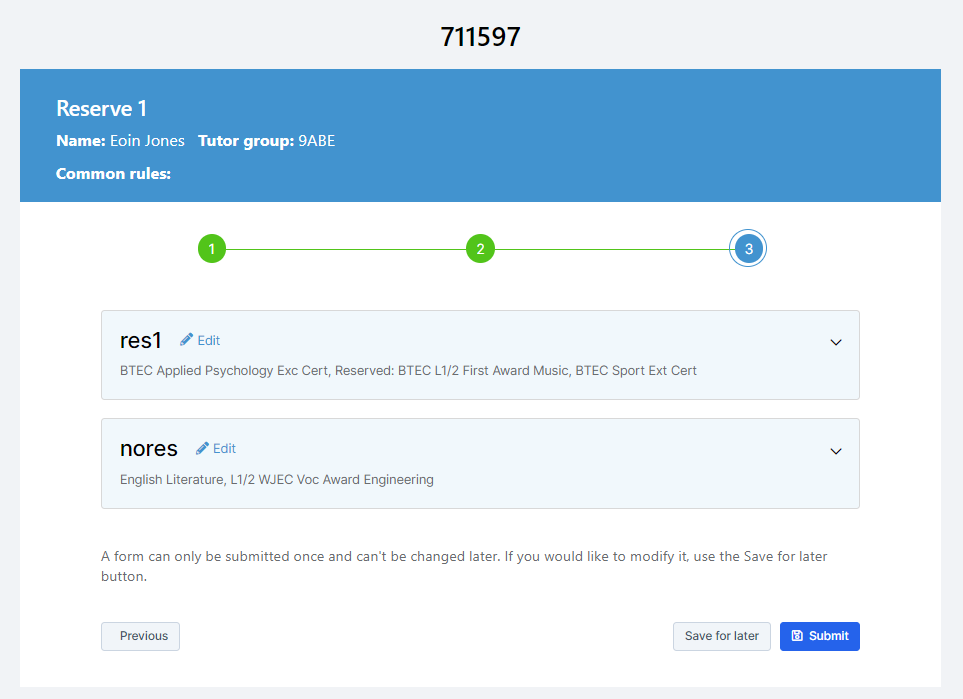Click the save disk icon in Submit button
The image size is (963, 699).
797,636
